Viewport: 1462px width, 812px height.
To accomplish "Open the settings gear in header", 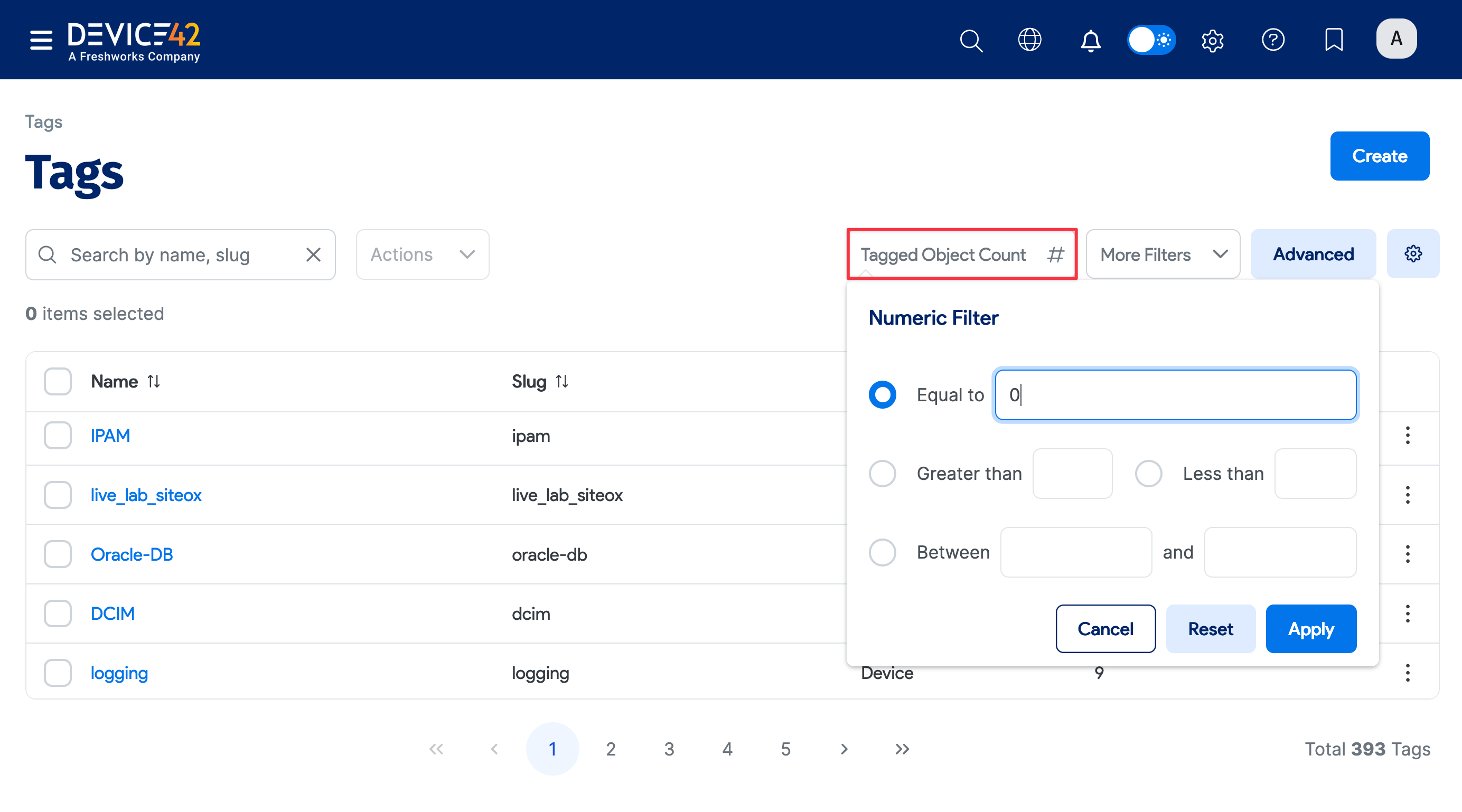I will tap(1212, 40).
